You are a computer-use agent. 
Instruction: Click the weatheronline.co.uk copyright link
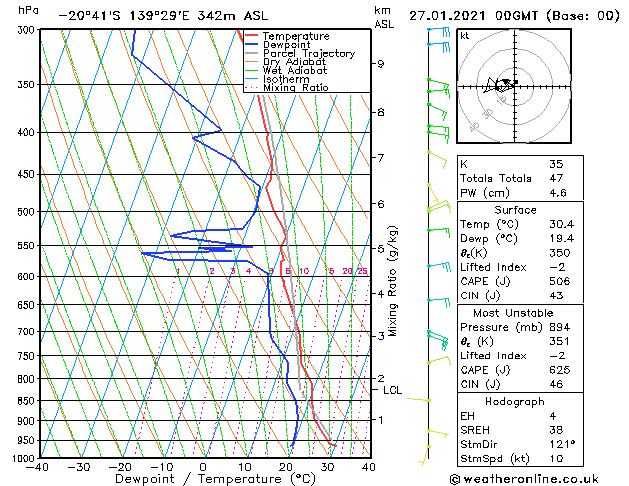(524, 479)
